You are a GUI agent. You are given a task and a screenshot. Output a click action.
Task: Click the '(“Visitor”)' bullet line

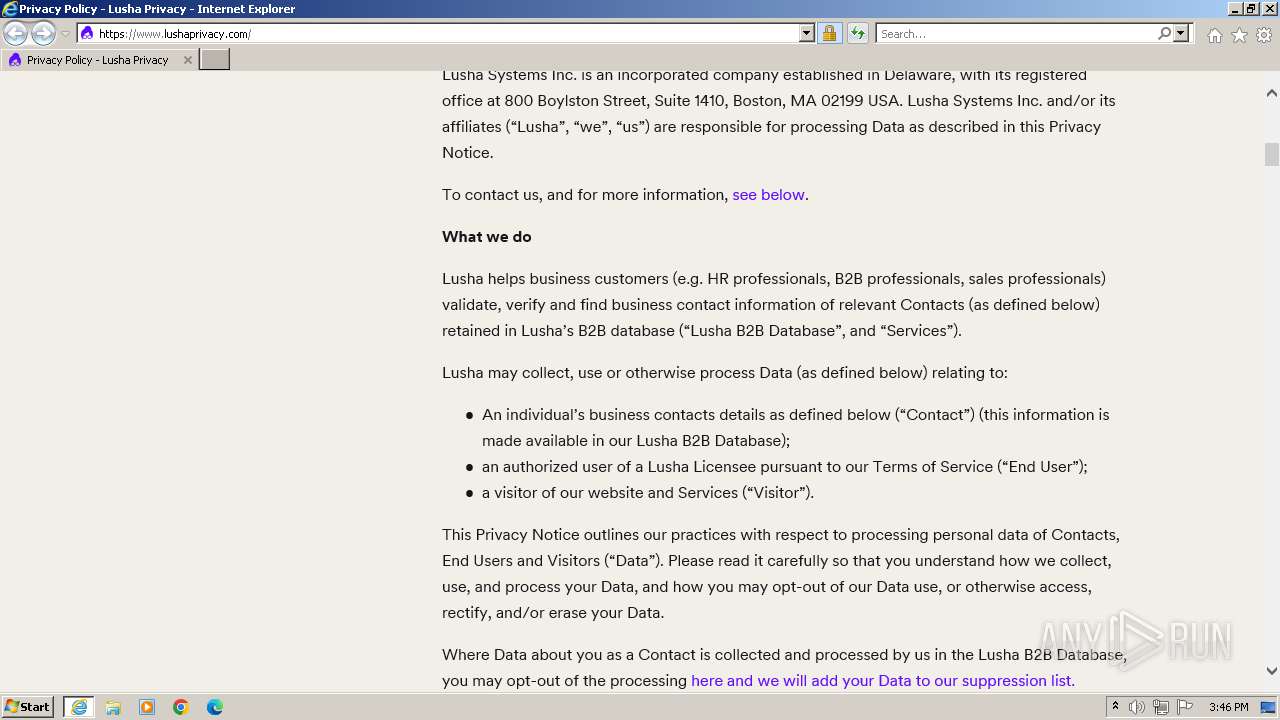[x=648, y=493]
